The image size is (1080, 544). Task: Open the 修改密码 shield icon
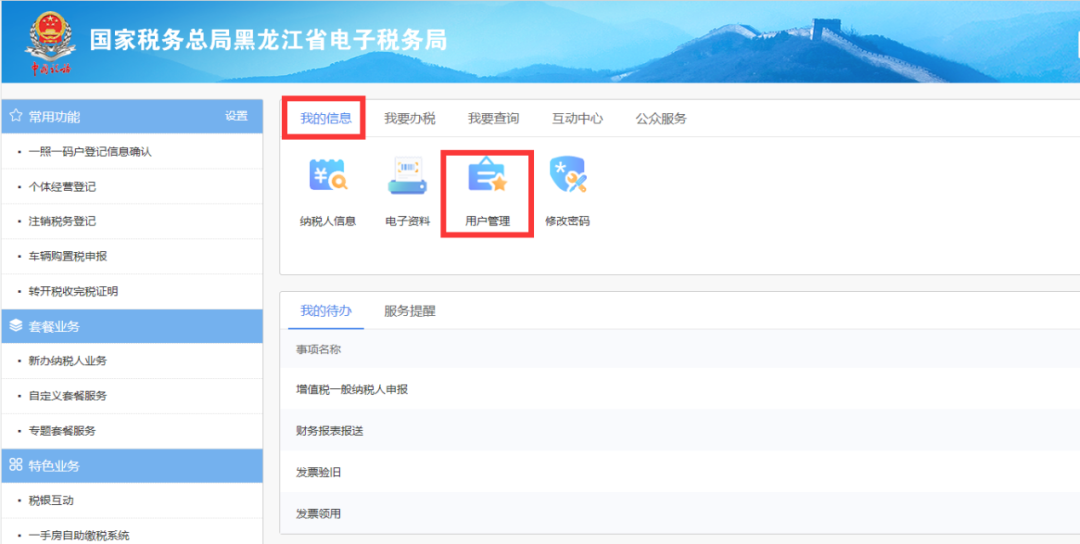tap(568, 175)
